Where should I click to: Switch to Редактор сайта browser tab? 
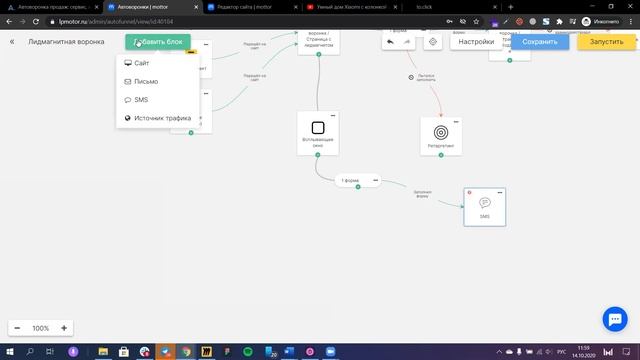coord(251,7)
